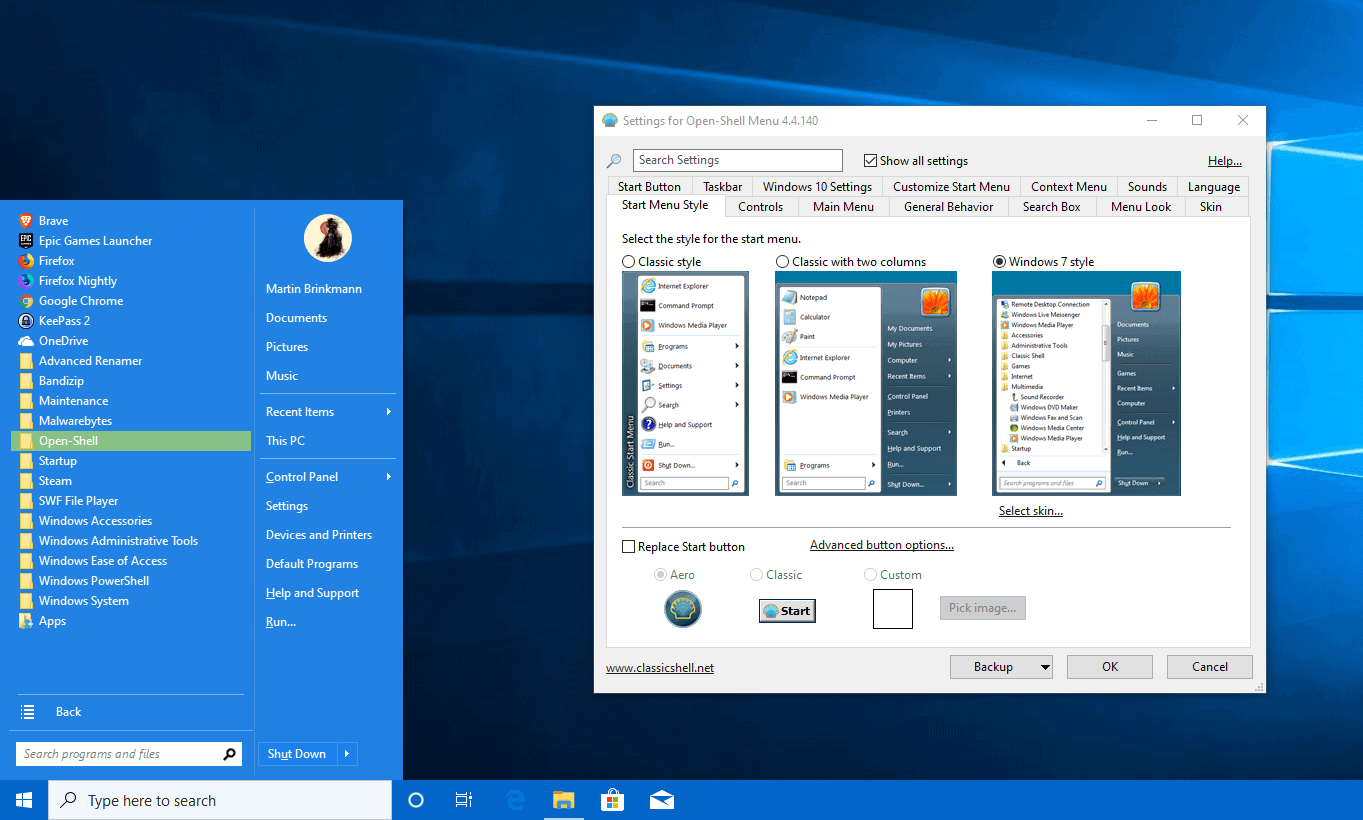Open Microsoft Store from the taskbar

[612, 800]
